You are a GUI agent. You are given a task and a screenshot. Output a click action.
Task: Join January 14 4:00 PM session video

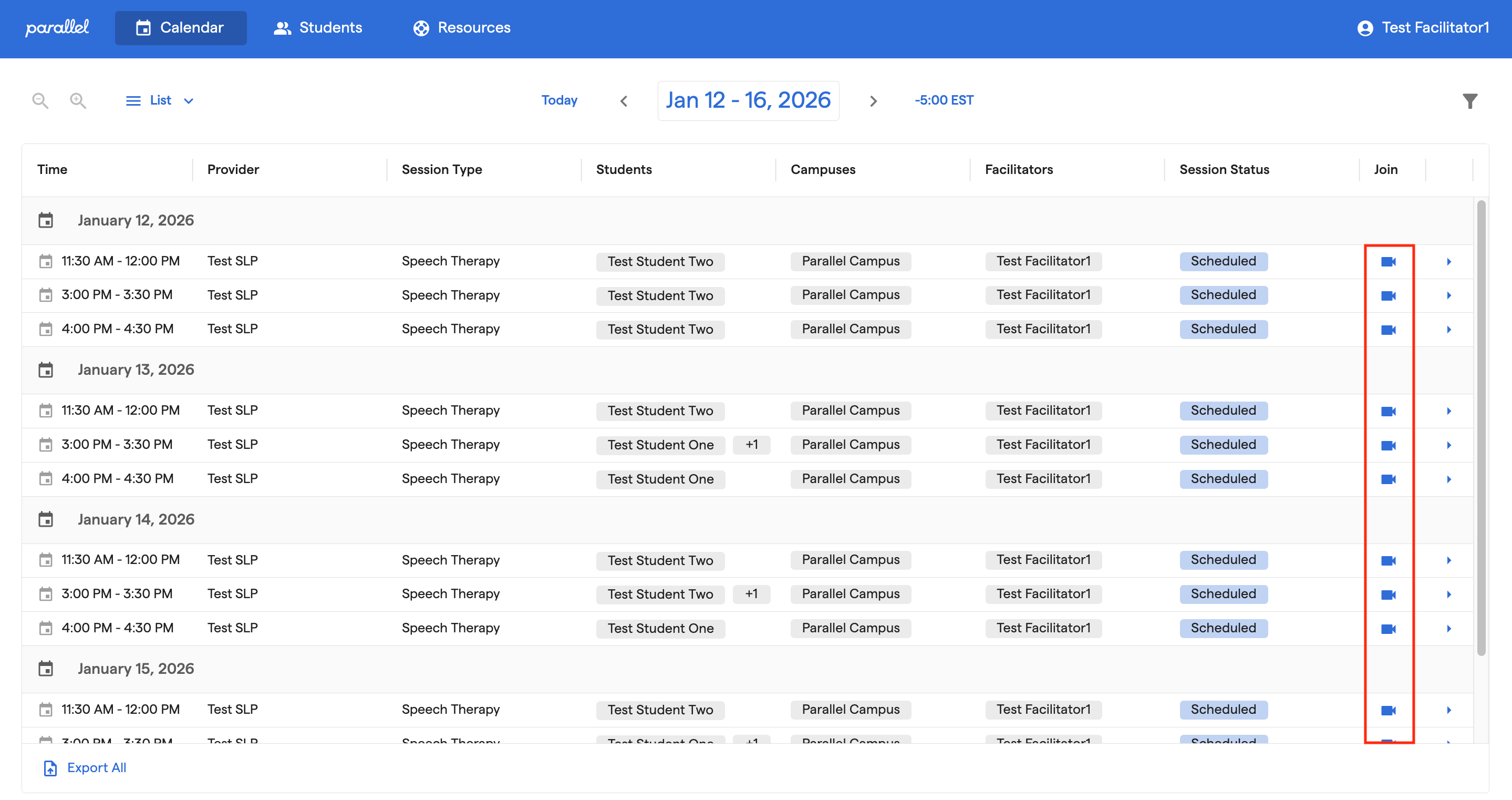[x=1388, y=629]
